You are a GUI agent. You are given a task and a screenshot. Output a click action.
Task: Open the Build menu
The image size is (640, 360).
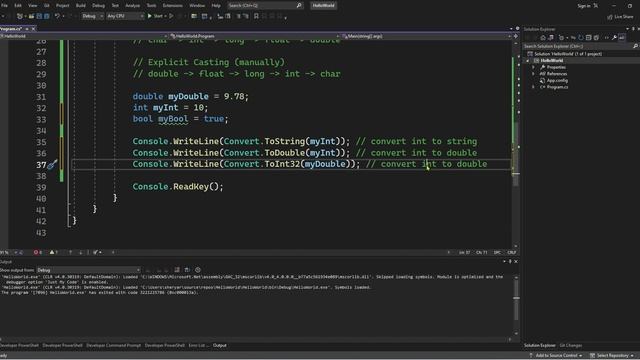[x=81, y=5]
